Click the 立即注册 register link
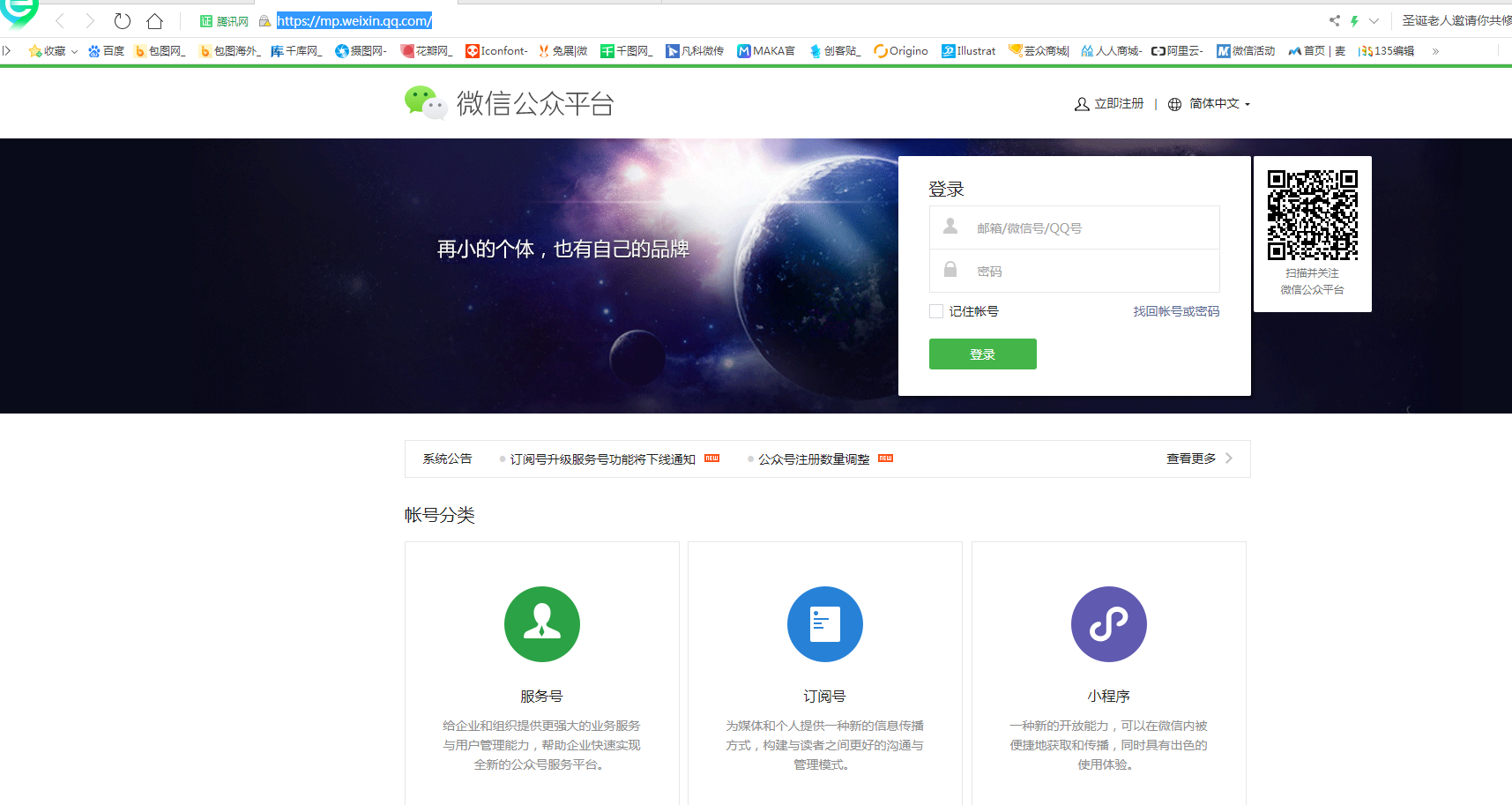The image size is (1512, 805). pyautogui.click(x=1109, y=104)
